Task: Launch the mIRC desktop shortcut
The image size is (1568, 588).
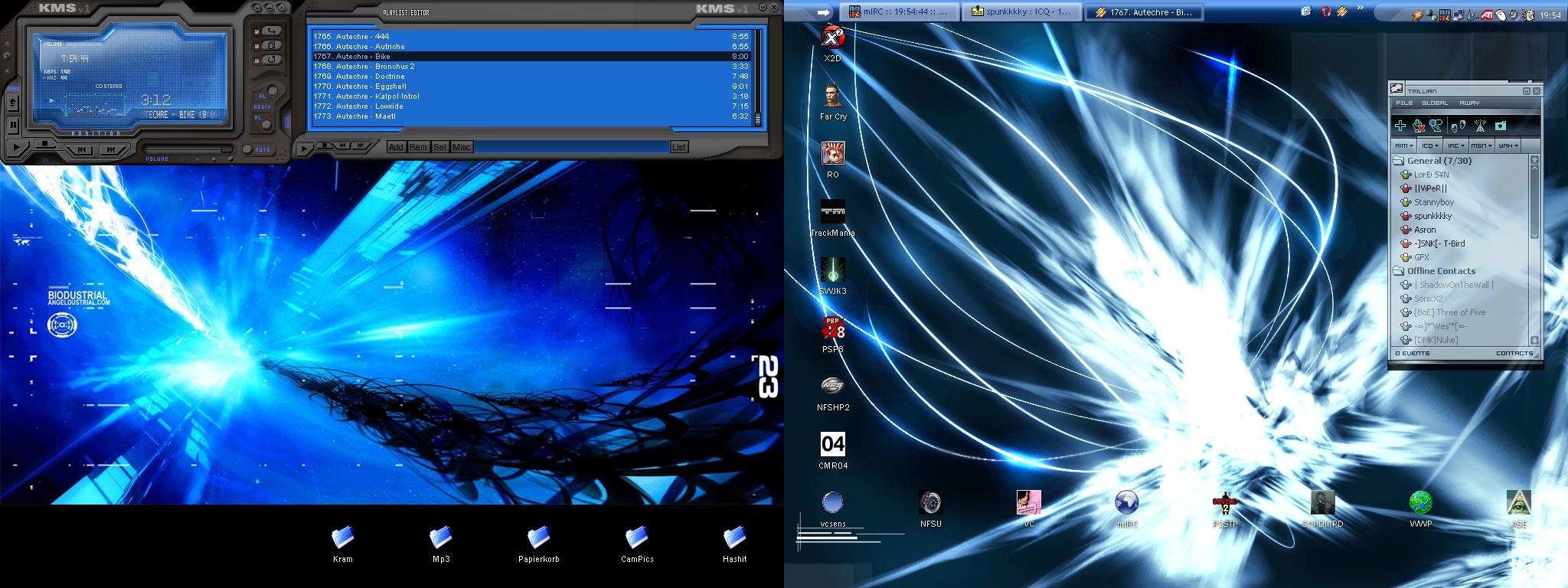Action: point(1126,509)
